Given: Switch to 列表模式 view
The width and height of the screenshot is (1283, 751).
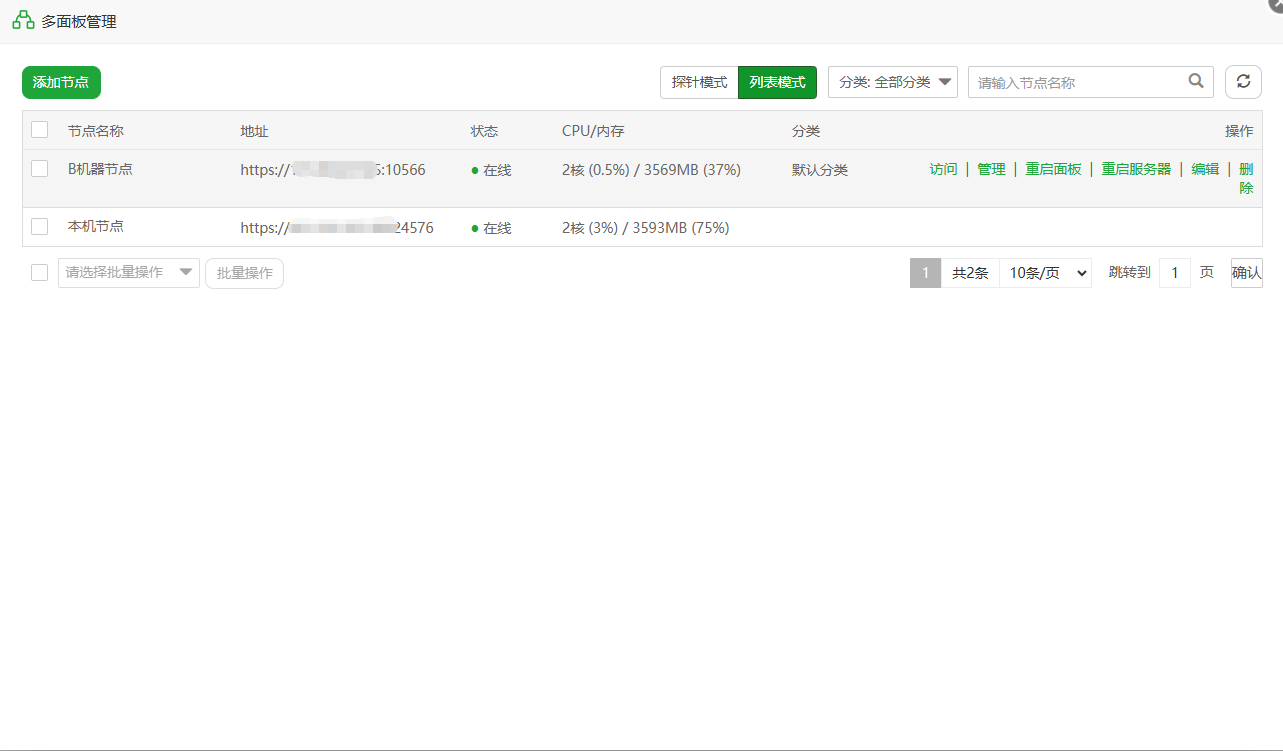Looking at the screenshot, I should (x=777, y=82).
